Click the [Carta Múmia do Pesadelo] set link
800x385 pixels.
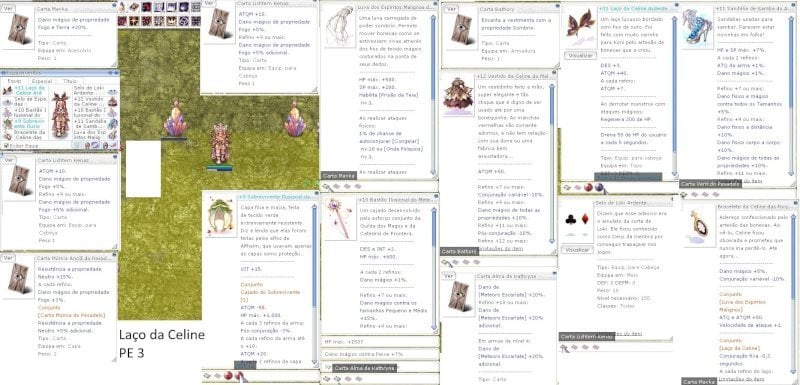71,315
